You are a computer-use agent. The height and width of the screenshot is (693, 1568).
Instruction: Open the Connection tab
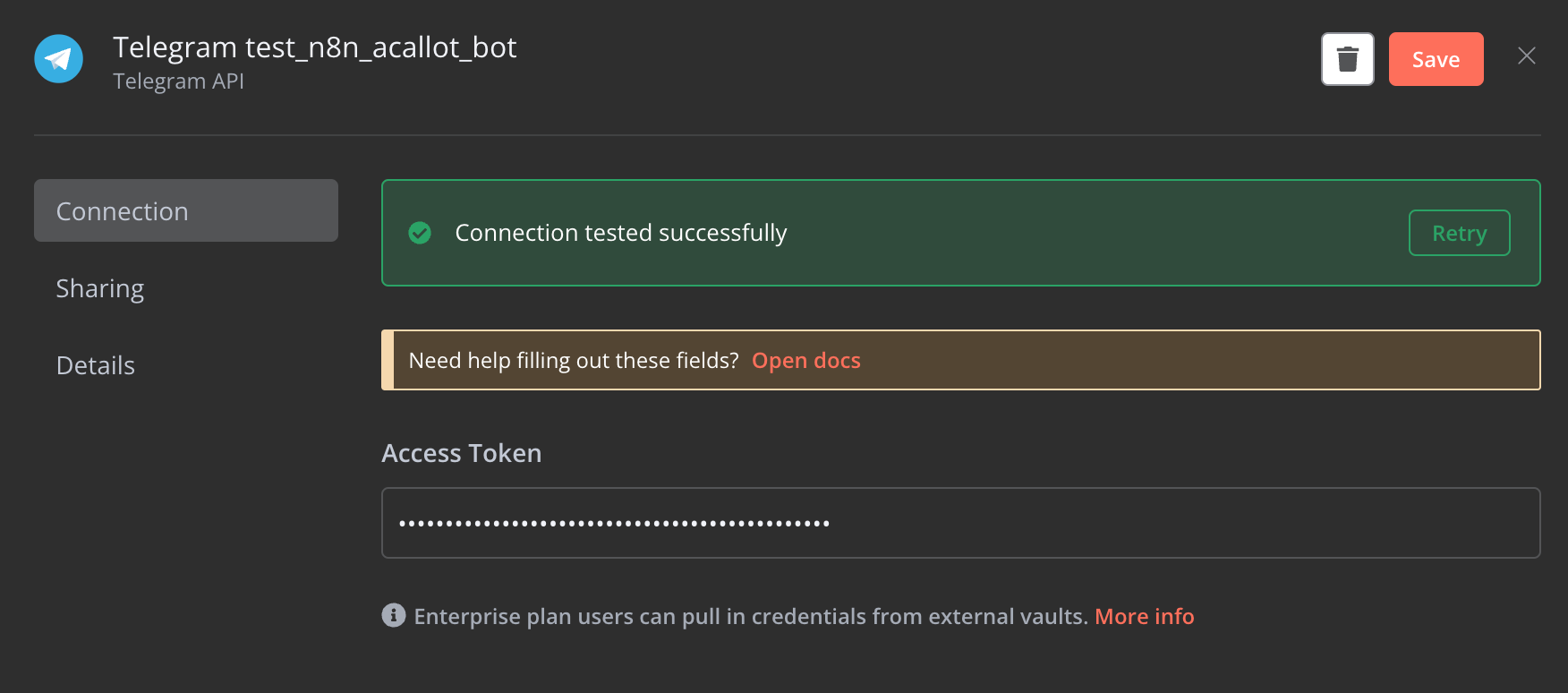186,210
